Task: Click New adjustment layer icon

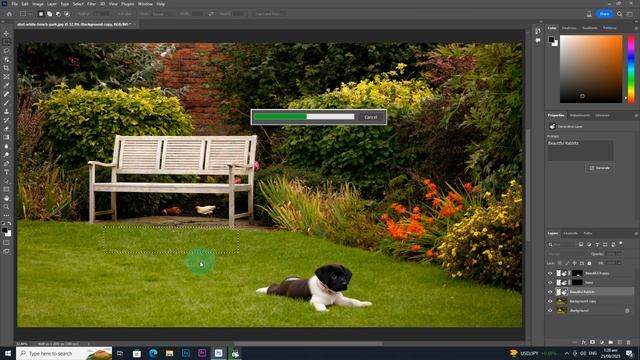Action: click(x=602, y=342)
